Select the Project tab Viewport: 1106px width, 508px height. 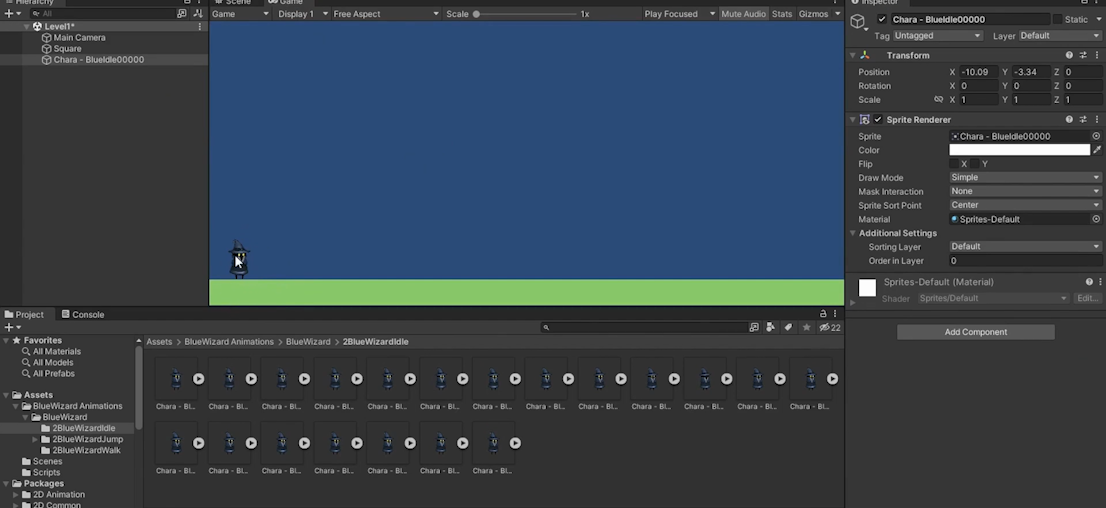(23, 314)
